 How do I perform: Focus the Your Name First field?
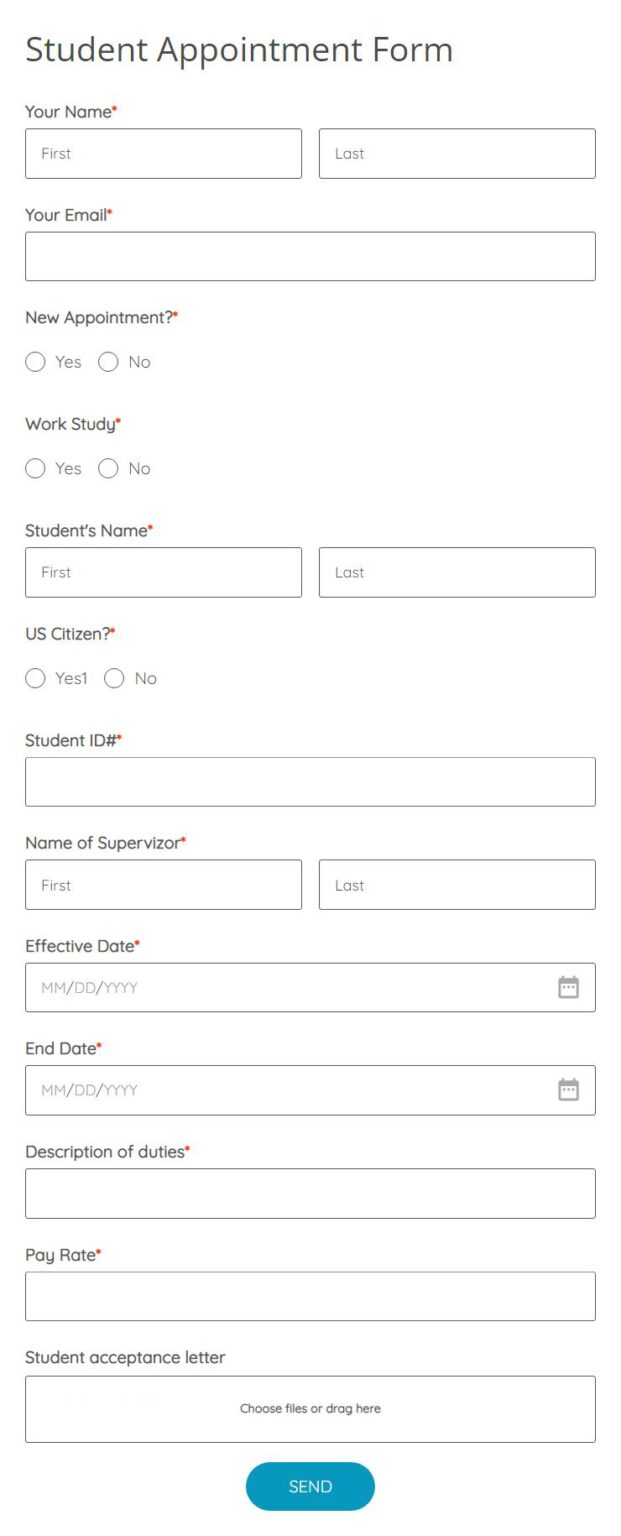click(163, 154)
